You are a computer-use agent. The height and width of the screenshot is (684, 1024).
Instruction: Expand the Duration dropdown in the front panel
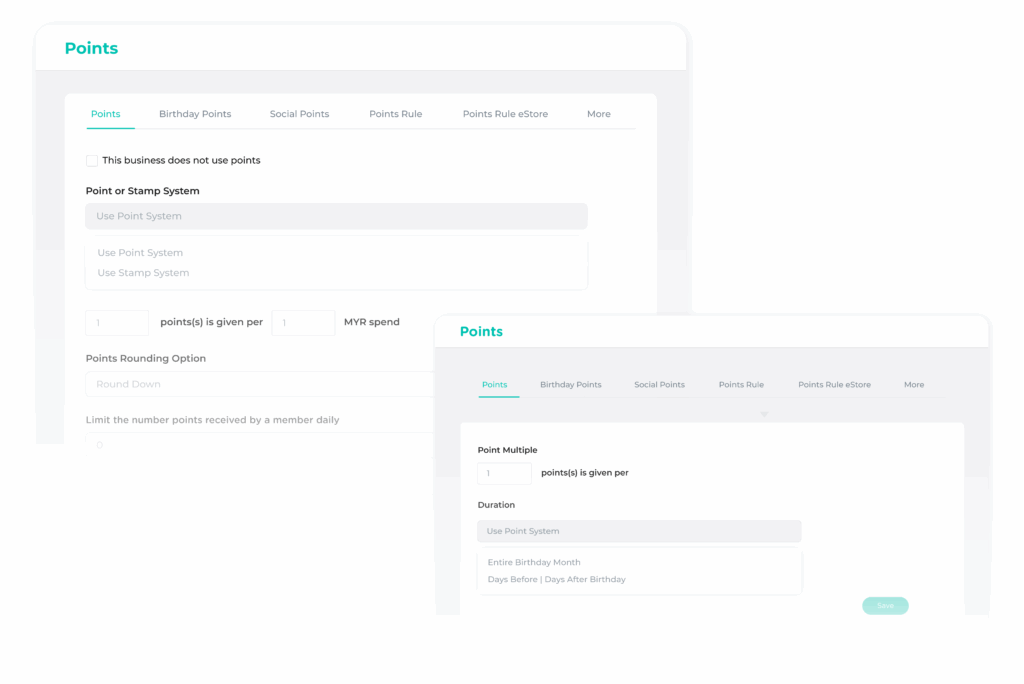639,531
